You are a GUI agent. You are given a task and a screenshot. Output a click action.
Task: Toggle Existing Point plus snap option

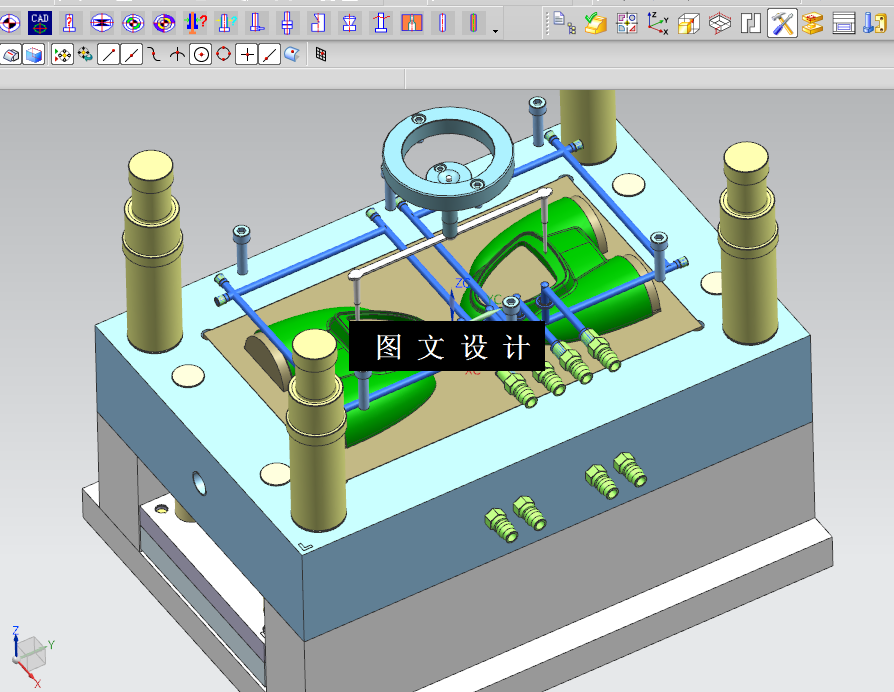pos(247,55)
